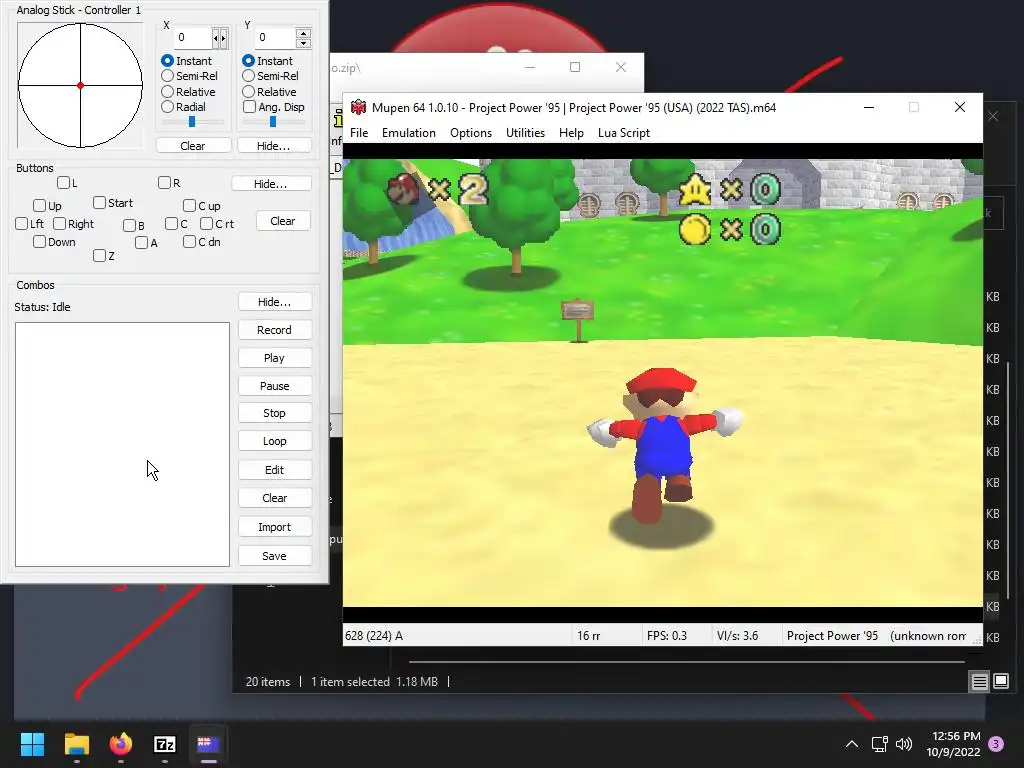Image resolution: width=1024 pixels, height=768 pixels.
Task: Open the Options menu
Action: pos(471,133)
